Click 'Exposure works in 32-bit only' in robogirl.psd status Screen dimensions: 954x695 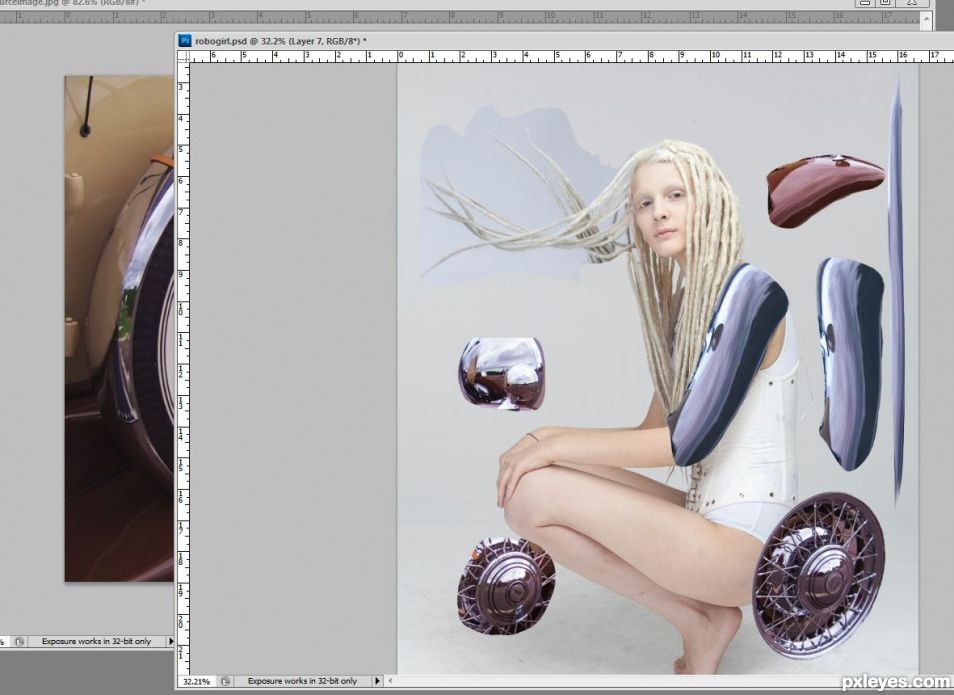tap(302, 681)
